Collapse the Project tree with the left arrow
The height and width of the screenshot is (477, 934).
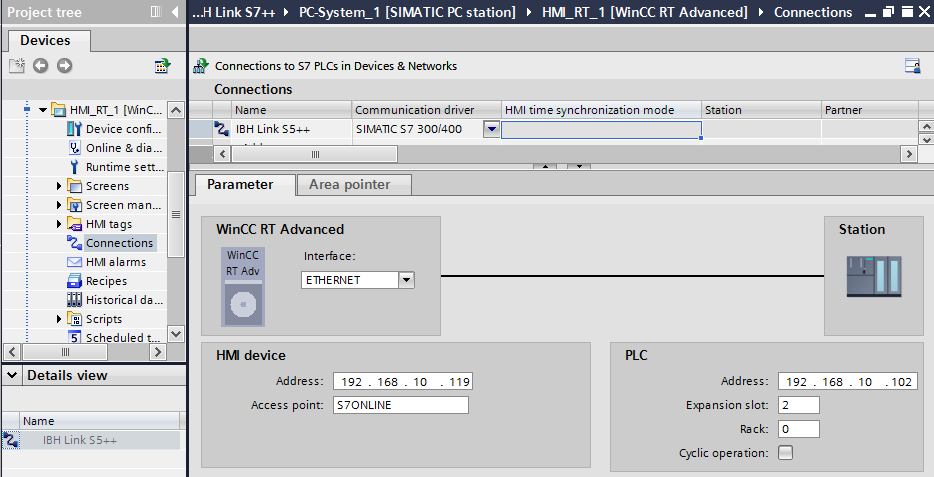(176, 12)
